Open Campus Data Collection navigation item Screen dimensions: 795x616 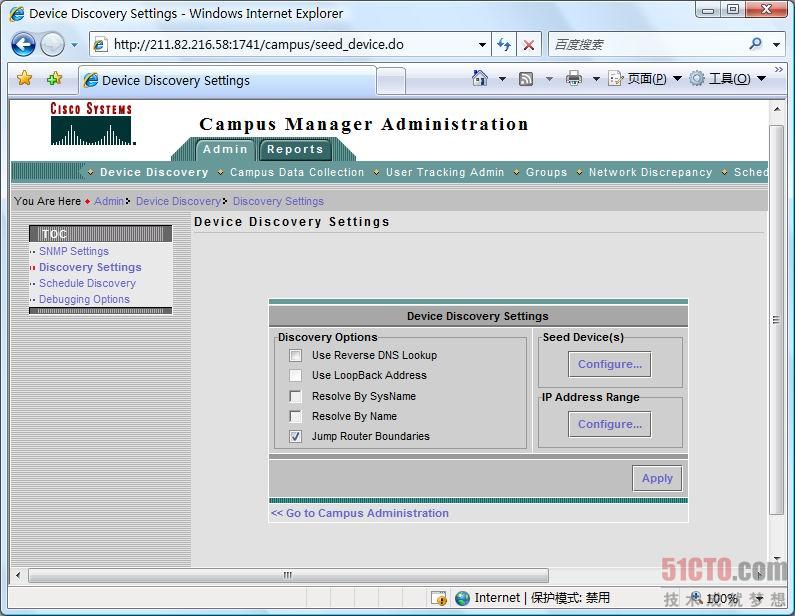point(297,172)
